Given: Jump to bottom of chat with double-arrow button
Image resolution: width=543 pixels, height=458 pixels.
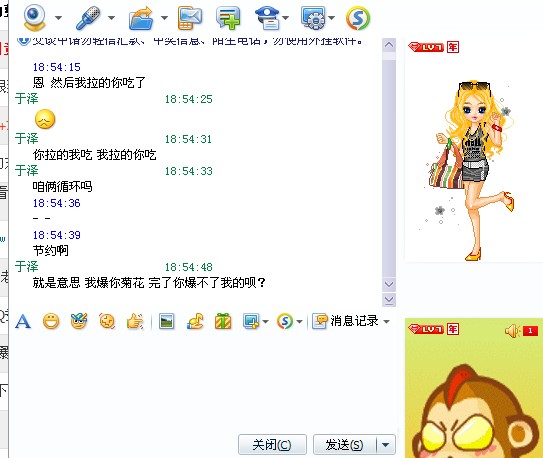Looking at the screenshot, I should click(389, 300).
